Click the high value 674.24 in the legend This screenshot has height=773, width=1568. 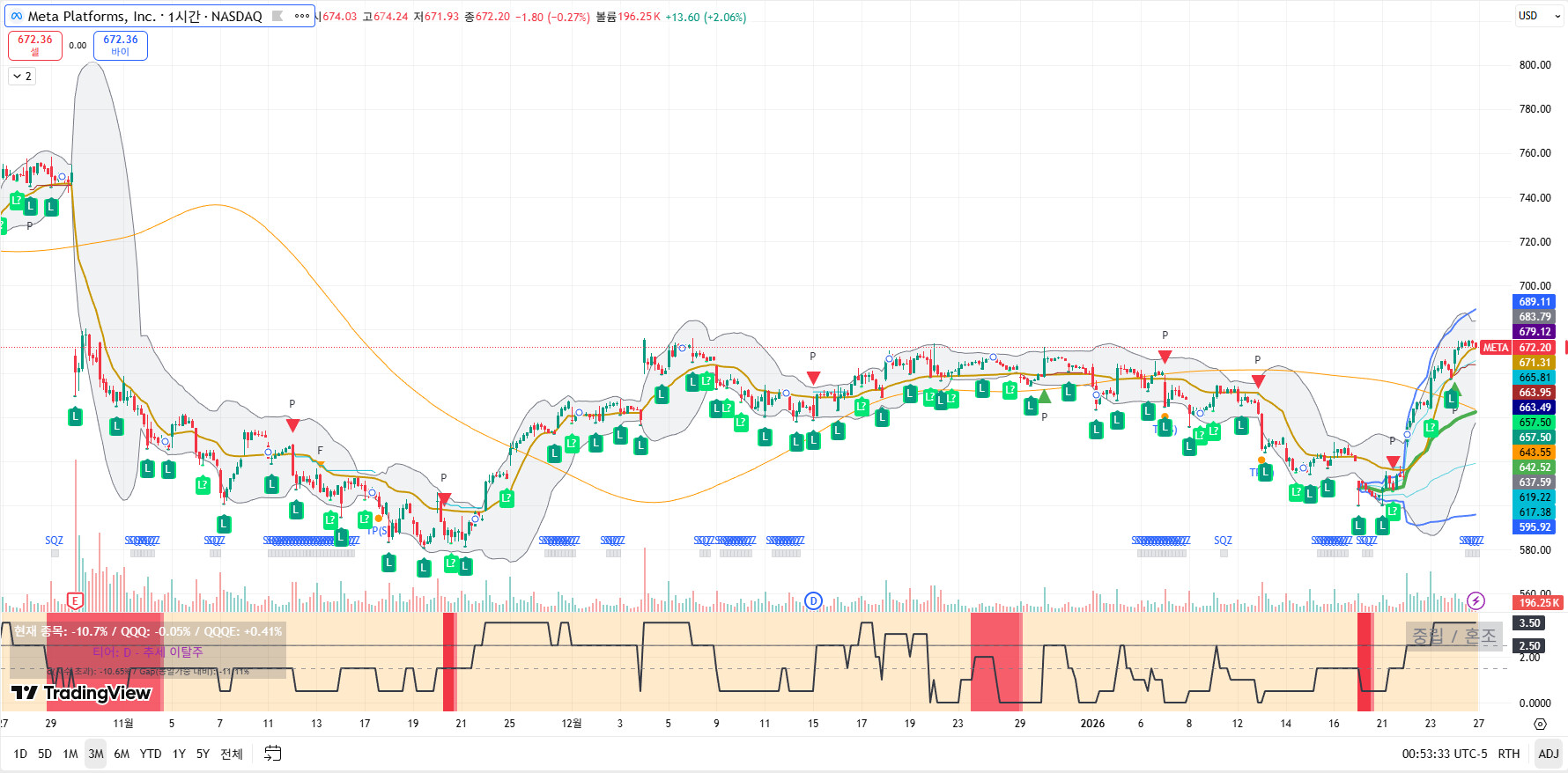pyautogui.click(x=391, y=17)
